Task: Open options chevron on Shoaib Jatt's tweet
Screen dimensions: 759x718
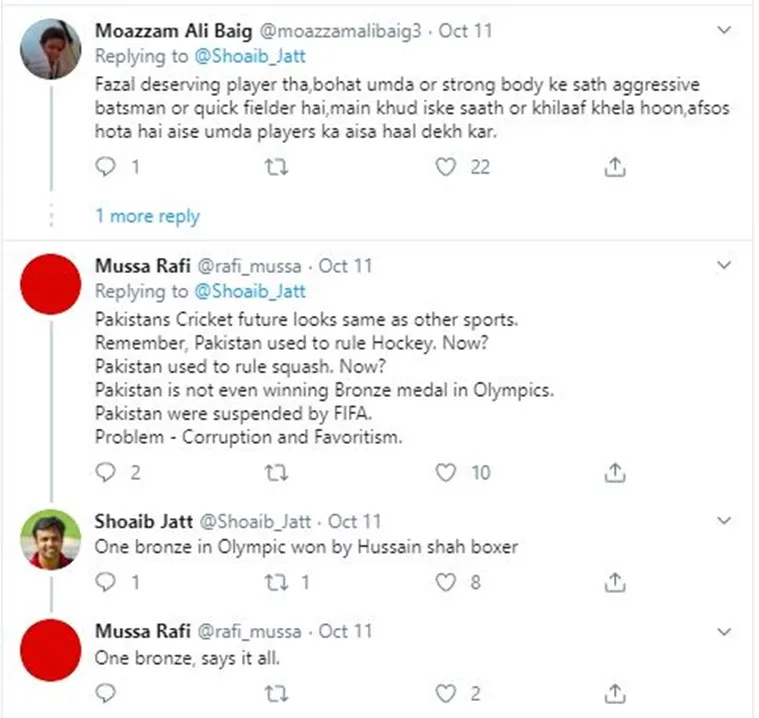Action: 724,521
